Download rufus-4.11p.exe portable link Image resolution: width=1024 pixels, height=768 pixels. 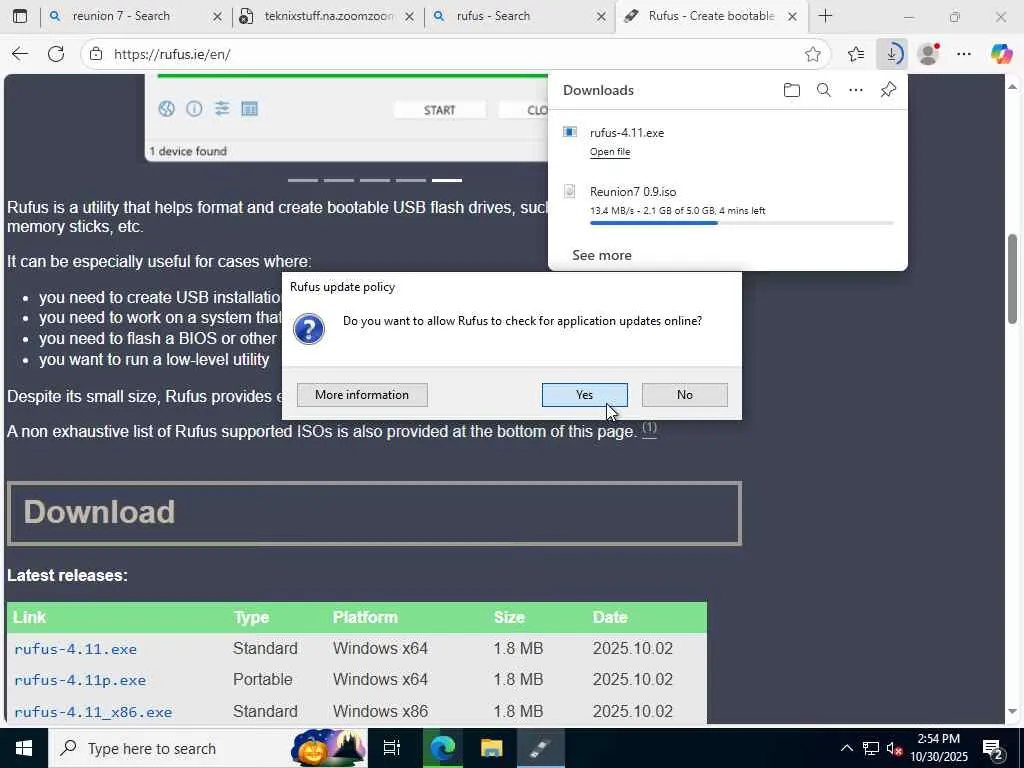coord(80,680)
